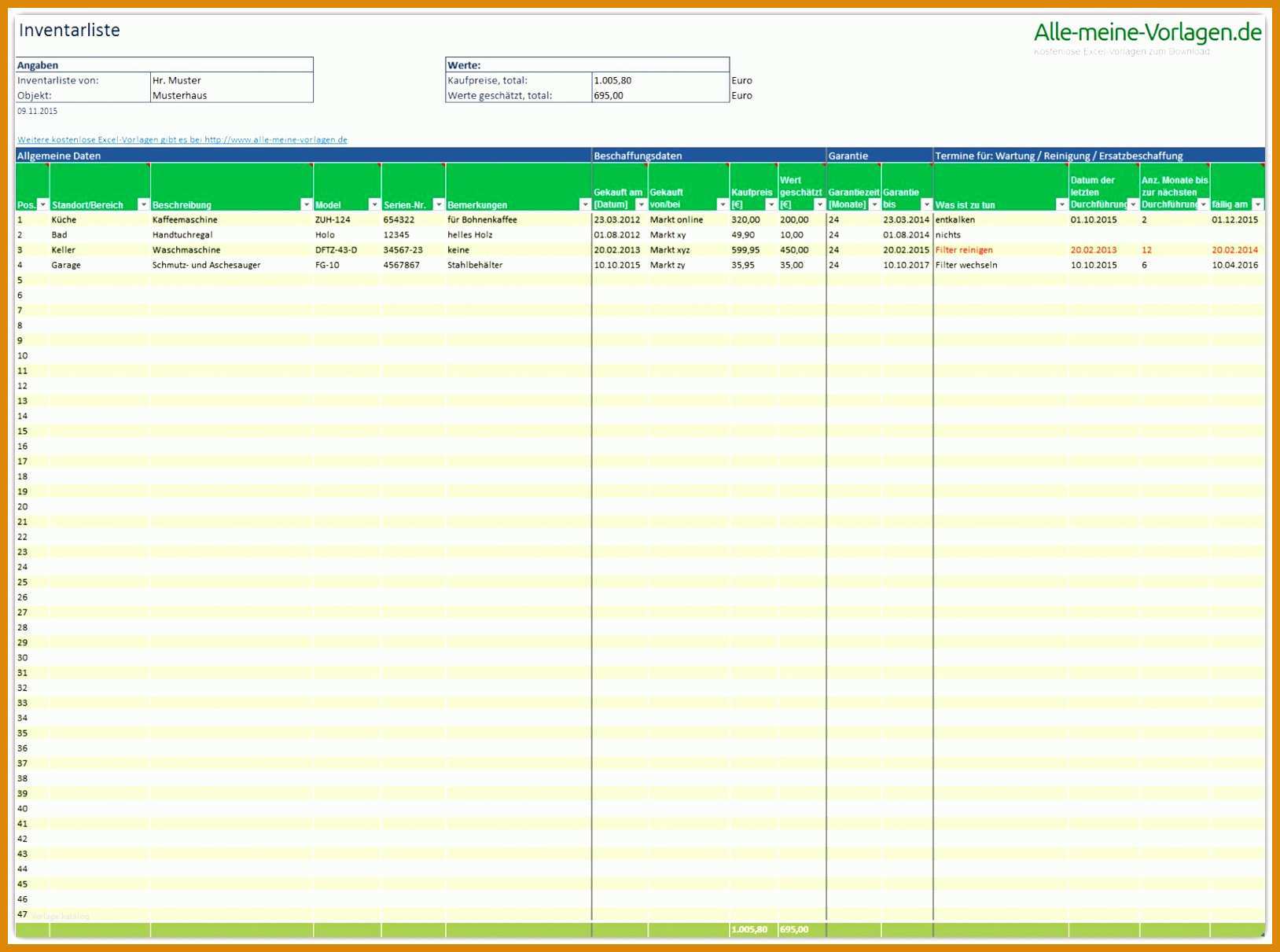The image size is (1280, 952).
Task: Select the footer sum cell 1.005,80
Action: [753, 929]
